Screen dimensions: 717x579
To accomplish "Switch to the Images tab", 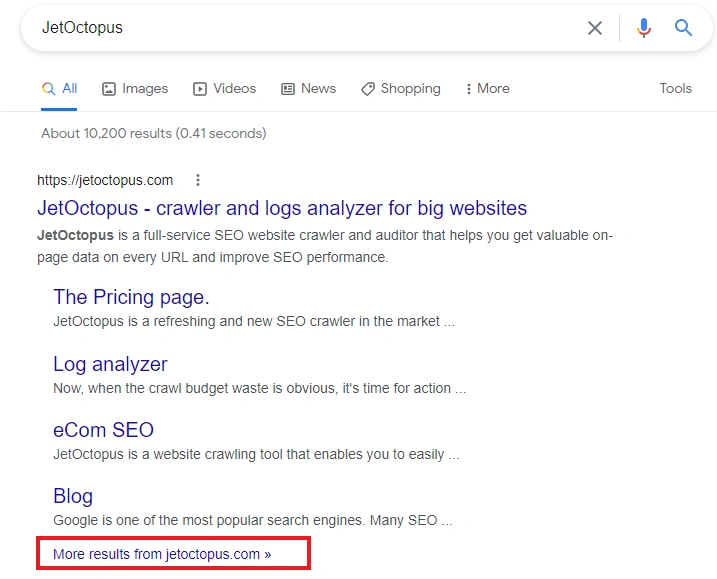I will click(135, 88).
